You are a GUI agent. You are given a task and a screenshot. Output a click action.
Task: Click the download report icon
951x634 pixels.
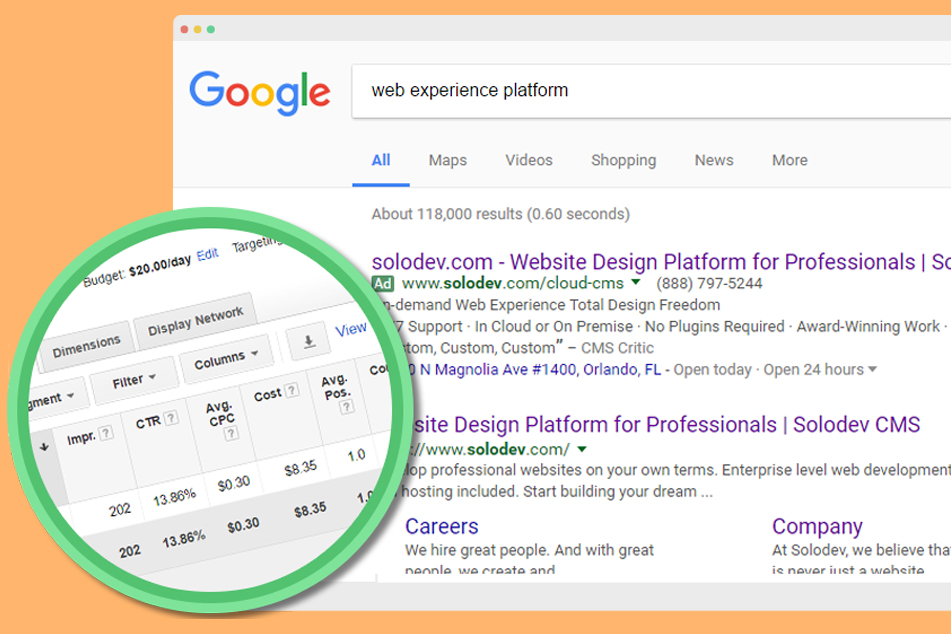coord(309,341)
